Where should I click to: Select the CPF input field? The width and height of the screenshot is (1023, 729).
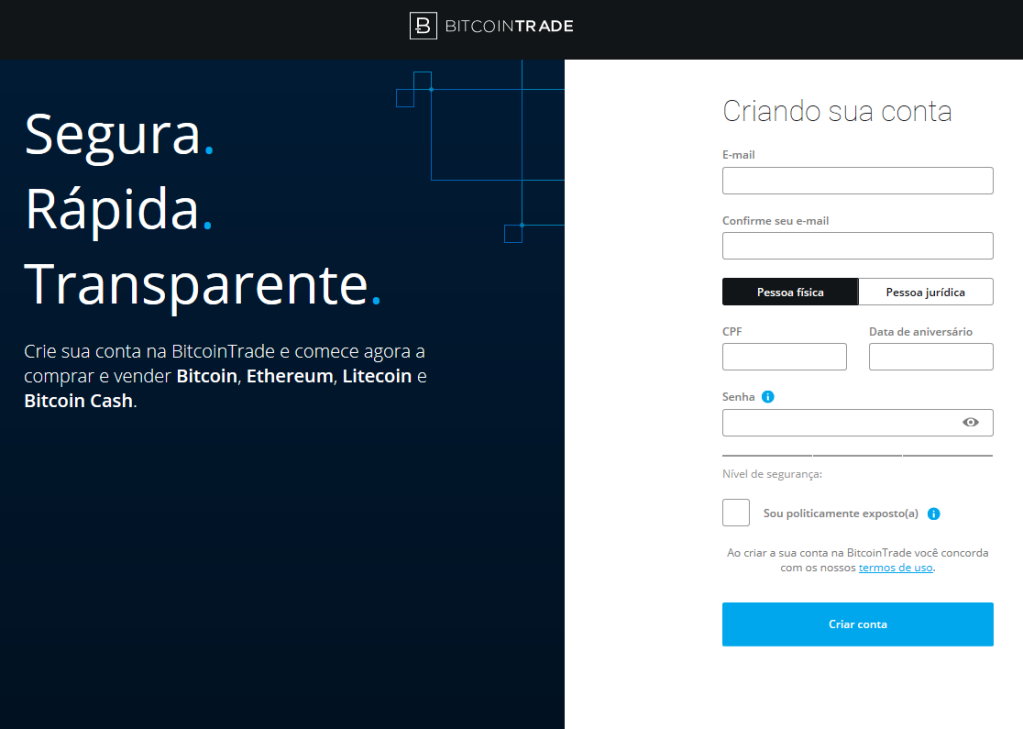[784, 357]
